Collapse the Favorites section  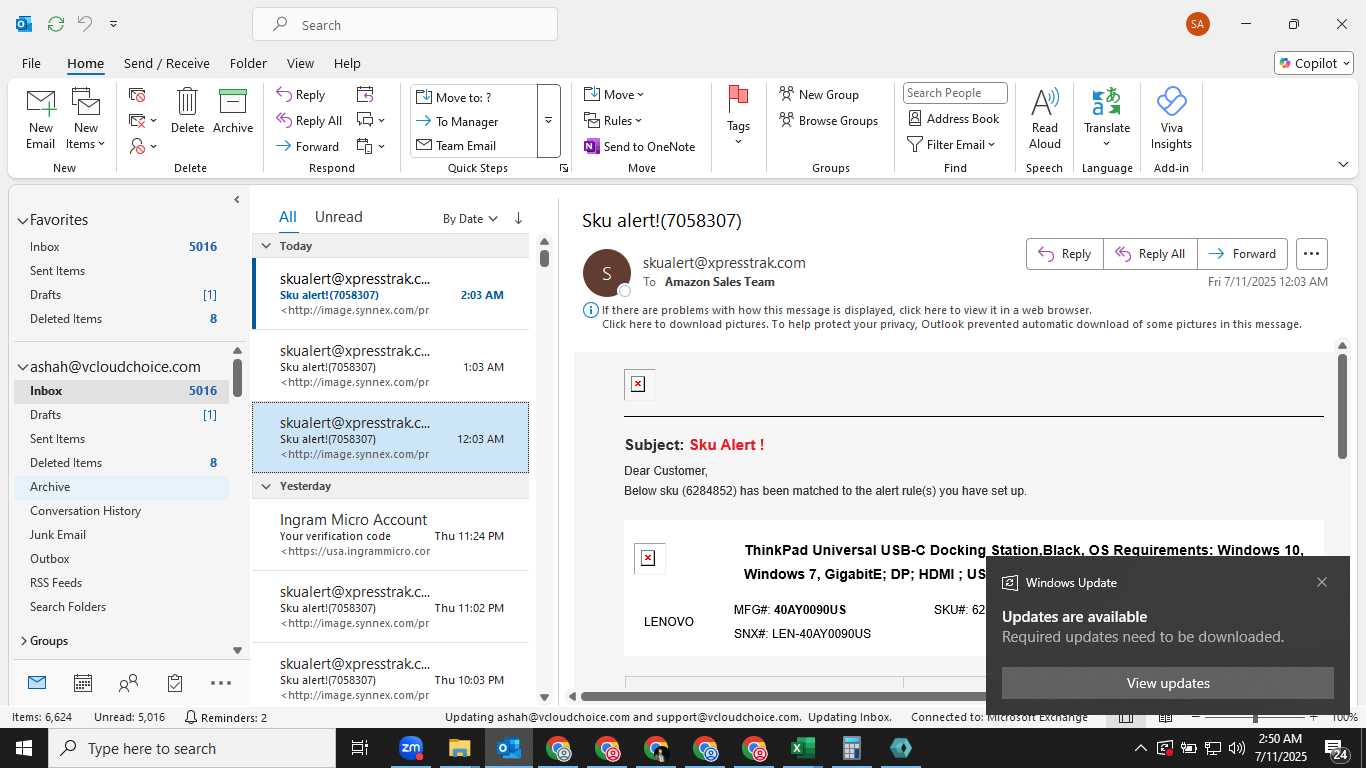point(22,220)
